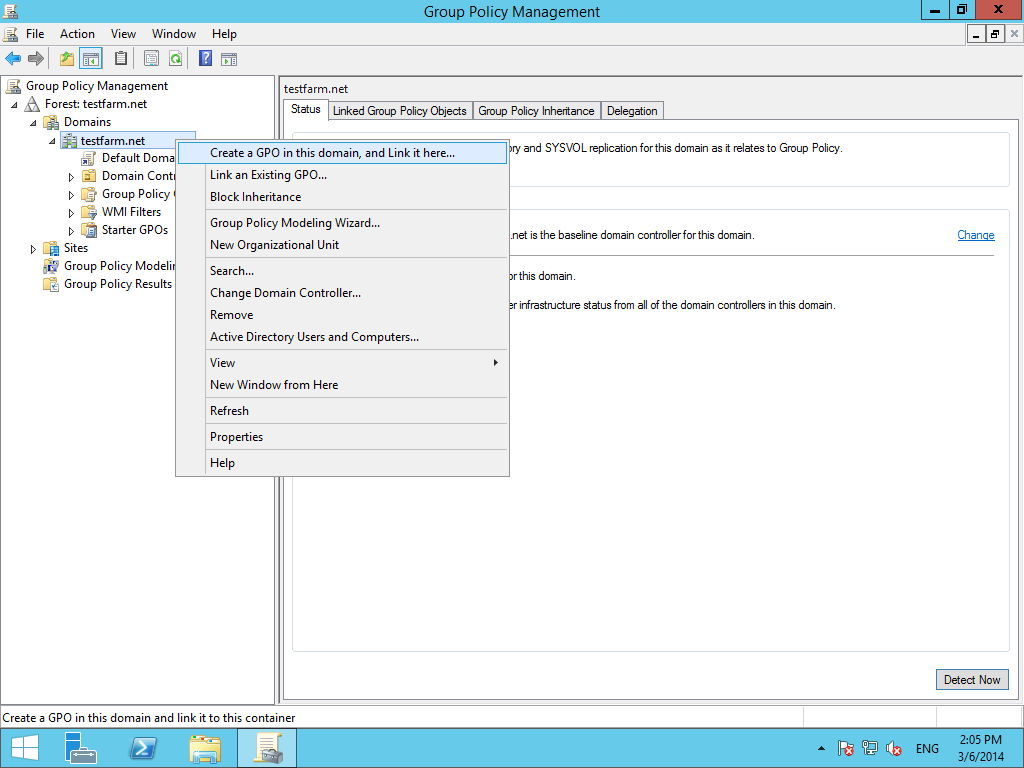Go back with the blue Back arrow
The image size is (1024, 768).
[13, 59]
